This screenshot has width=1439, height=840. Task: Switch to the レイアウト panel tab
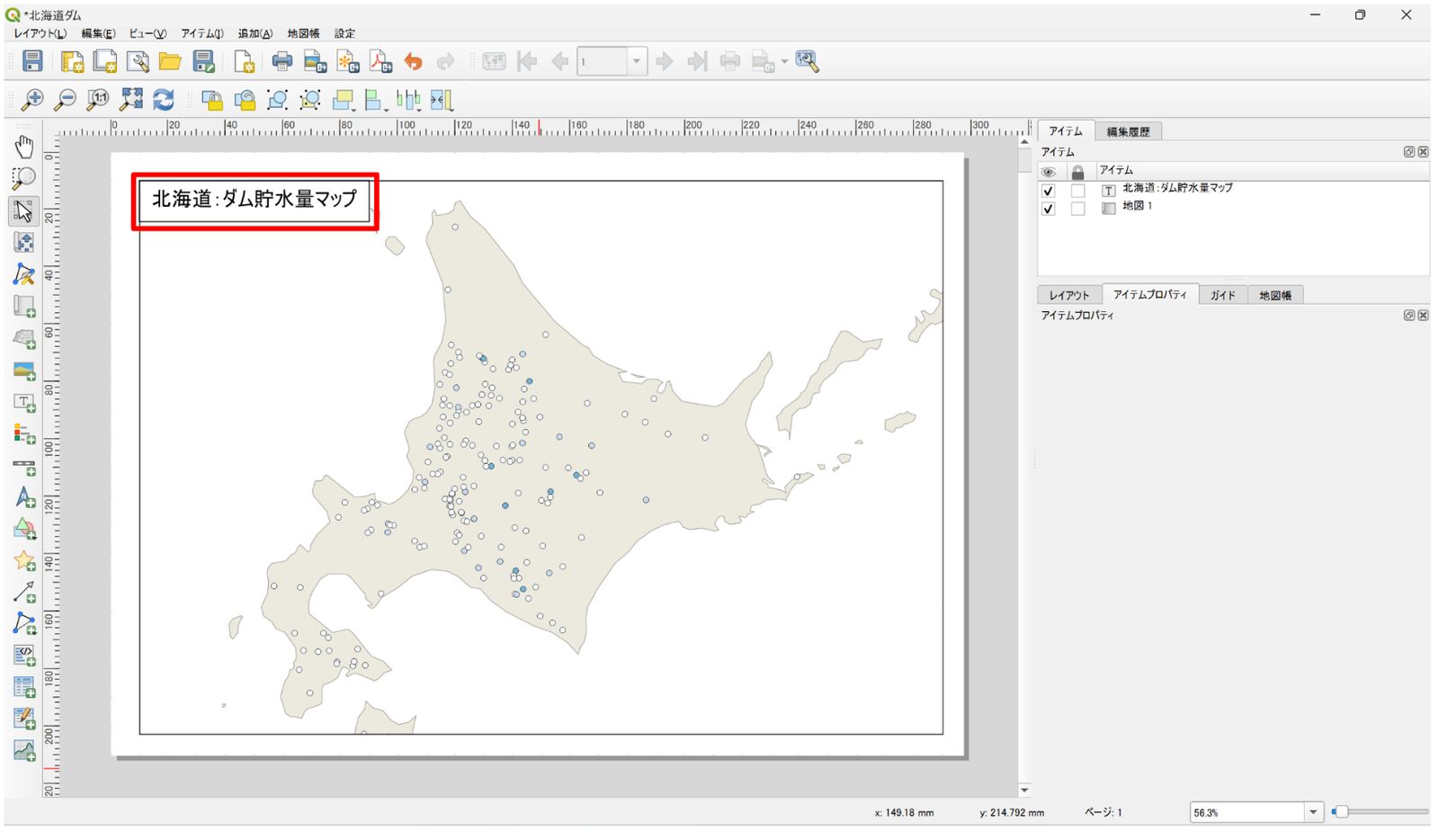point(1069,295)
